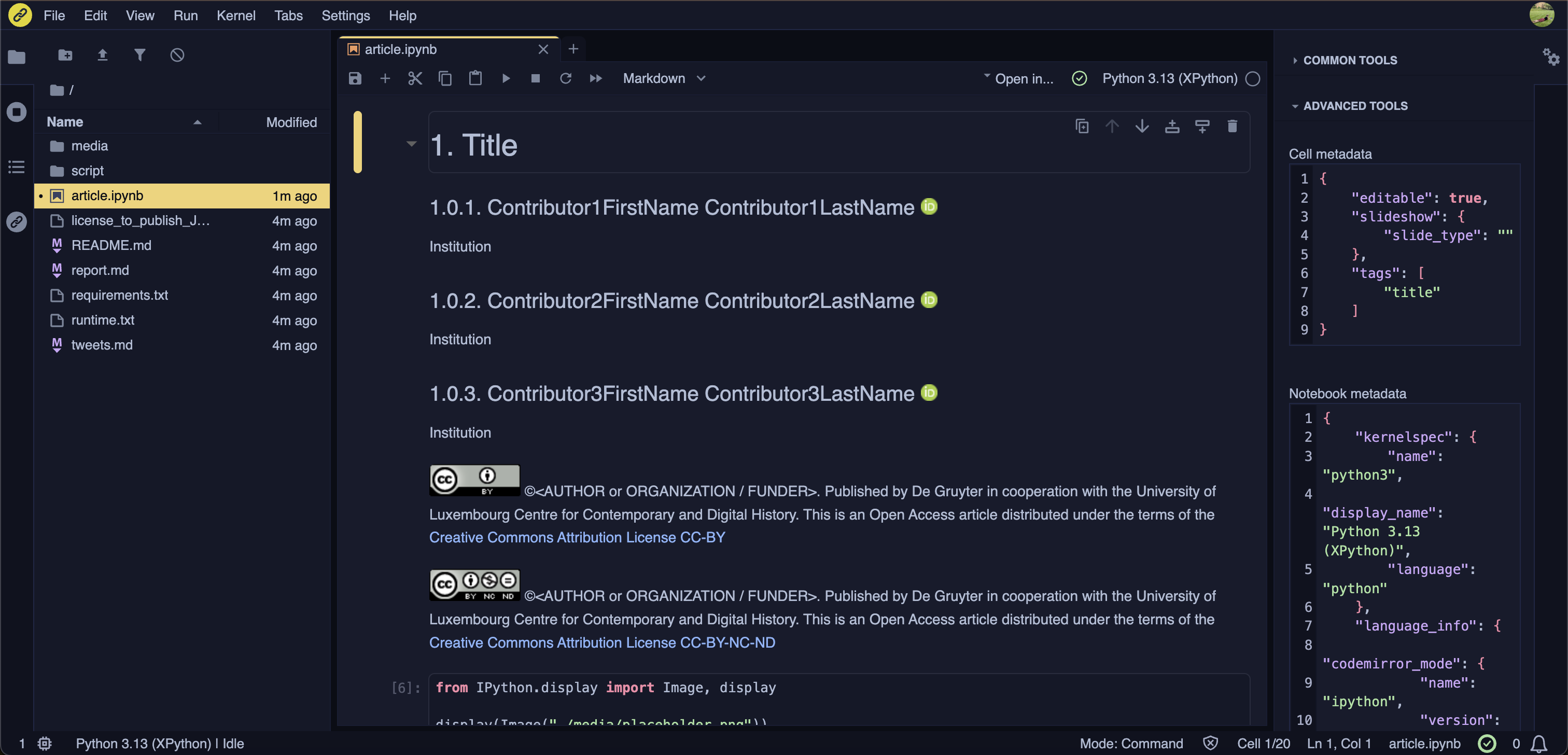1568x755 pixels.
Task: Open the 'Open in...' dropdown
Action: tap(1019, 78)
